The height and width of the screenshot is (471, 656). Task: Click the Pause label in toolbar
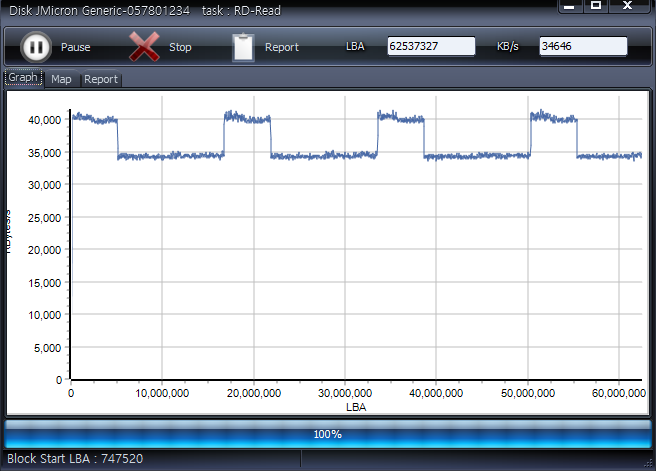coord(75,47)
